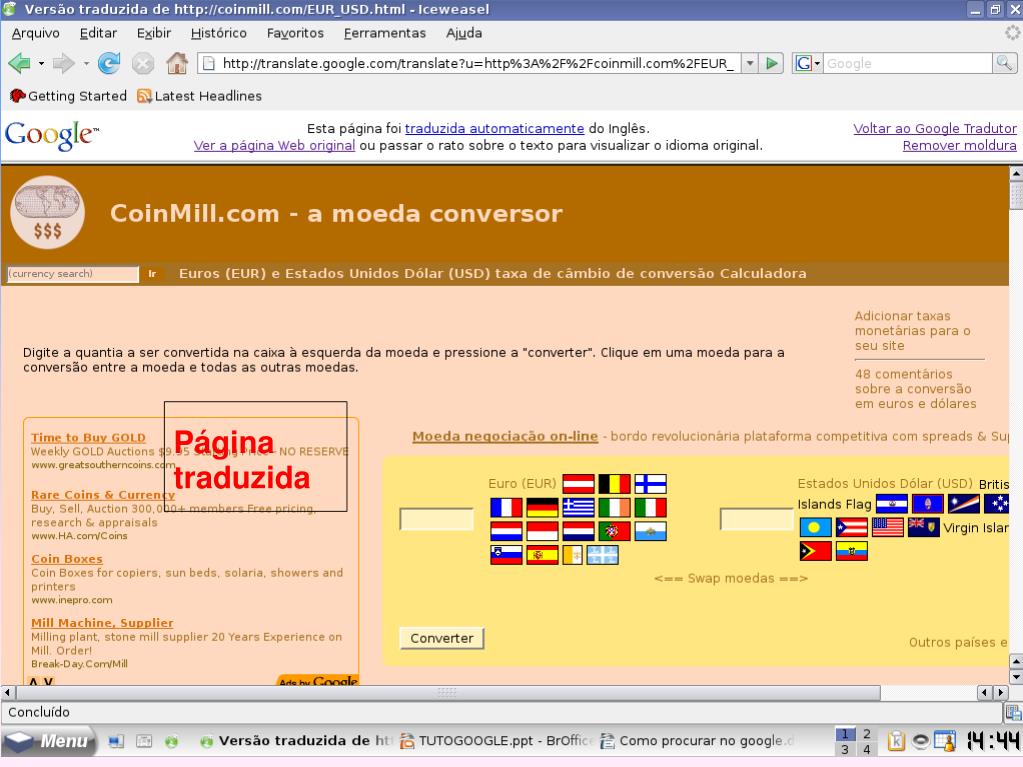Select the Marshall Islands flag
The height and width of the screenshot is (767, 1023).
click(964, 504)
